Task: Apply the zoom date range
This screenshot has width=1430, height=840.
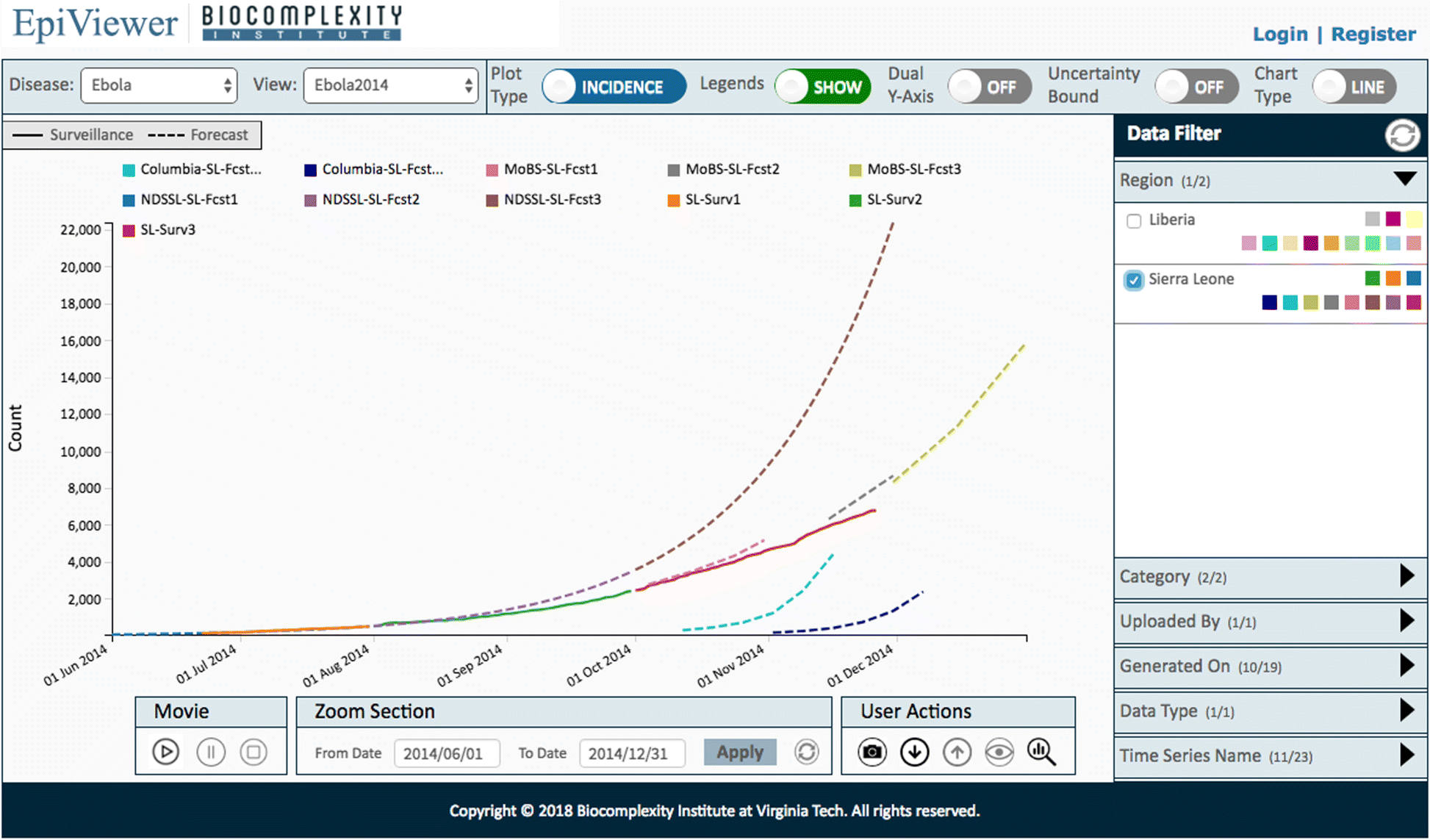Action: pyautogui.click(x=740, y=752)
